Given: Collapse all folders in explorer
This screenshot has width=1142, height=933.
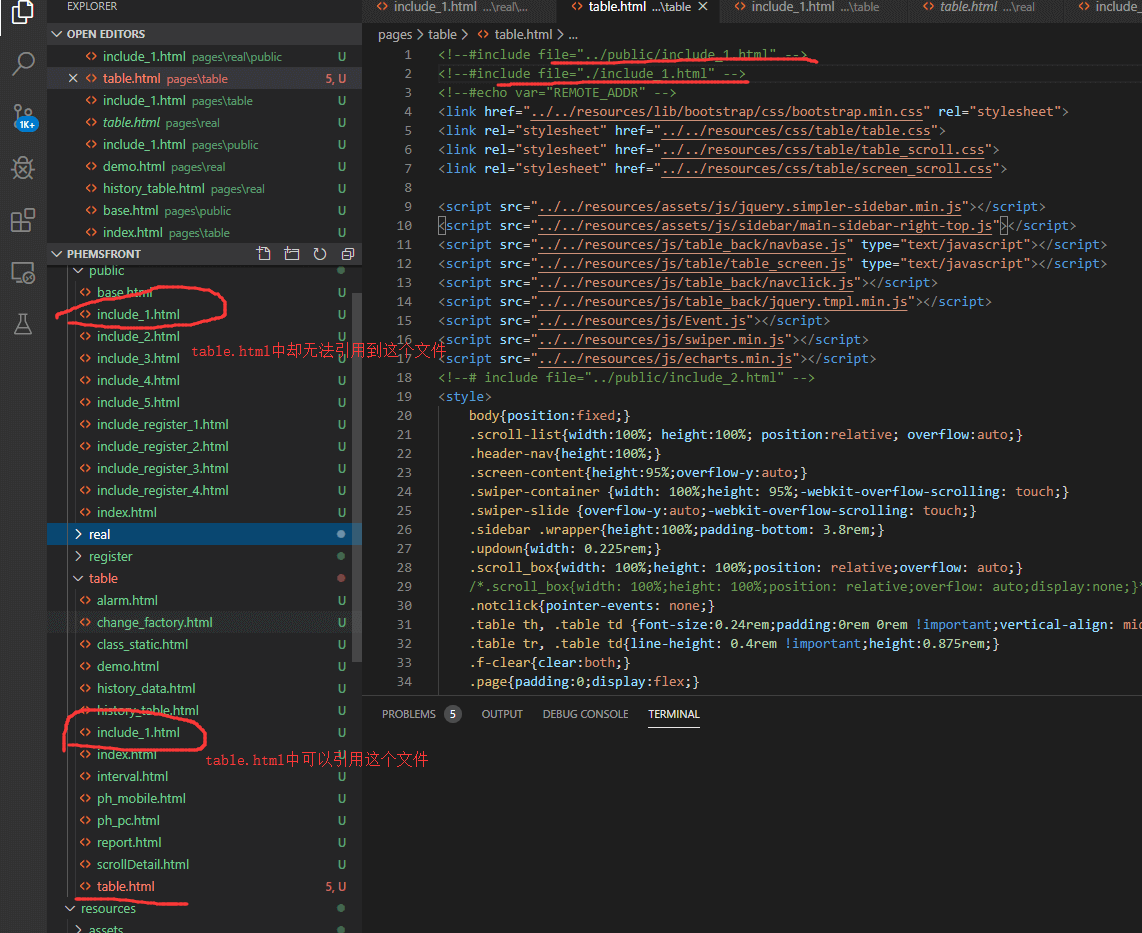Looking at the screenshot, I should pyautogui.click(x=347, y=254).
